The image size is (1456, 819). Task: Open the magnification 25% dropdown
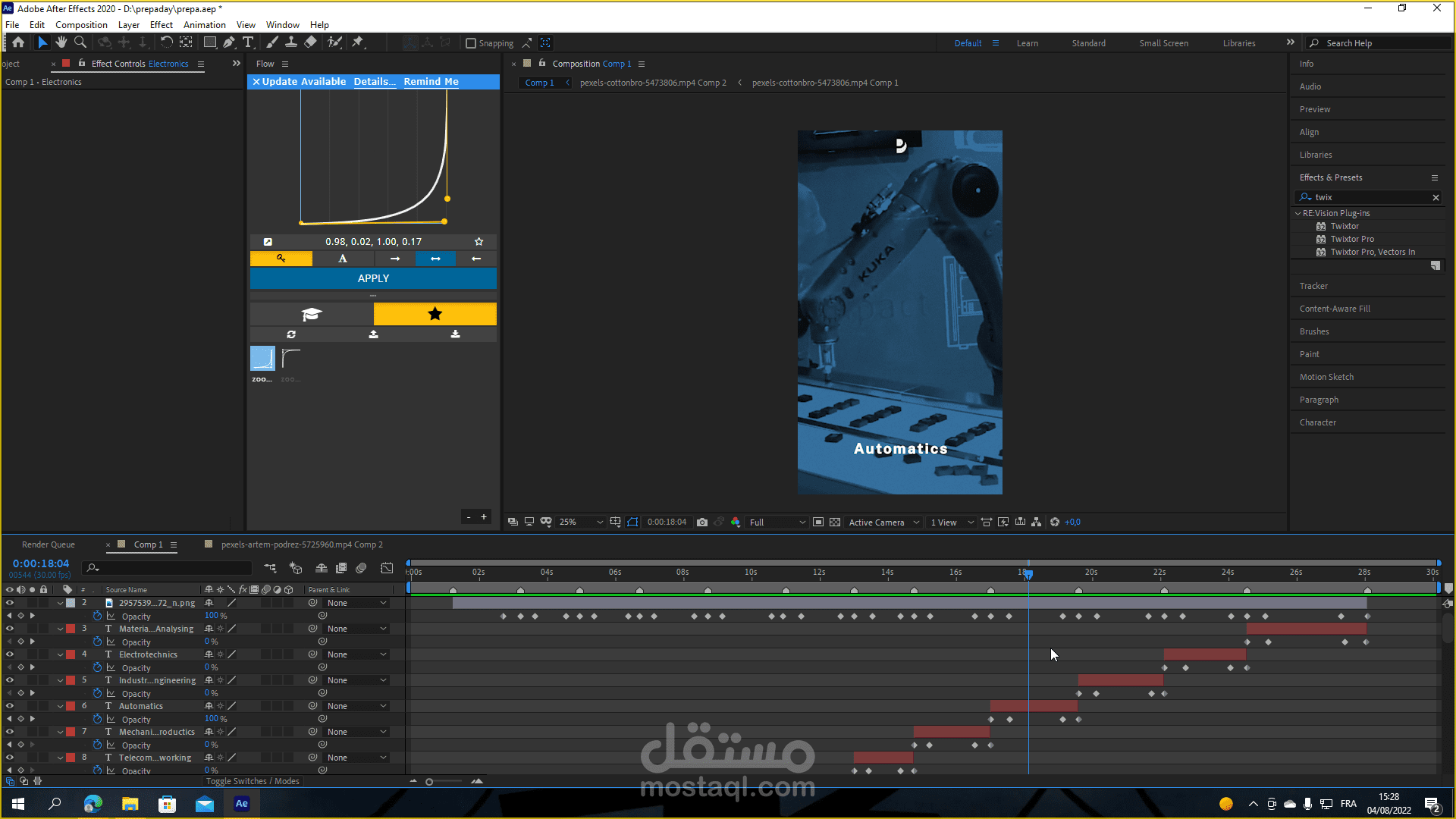tap(582, 522)
